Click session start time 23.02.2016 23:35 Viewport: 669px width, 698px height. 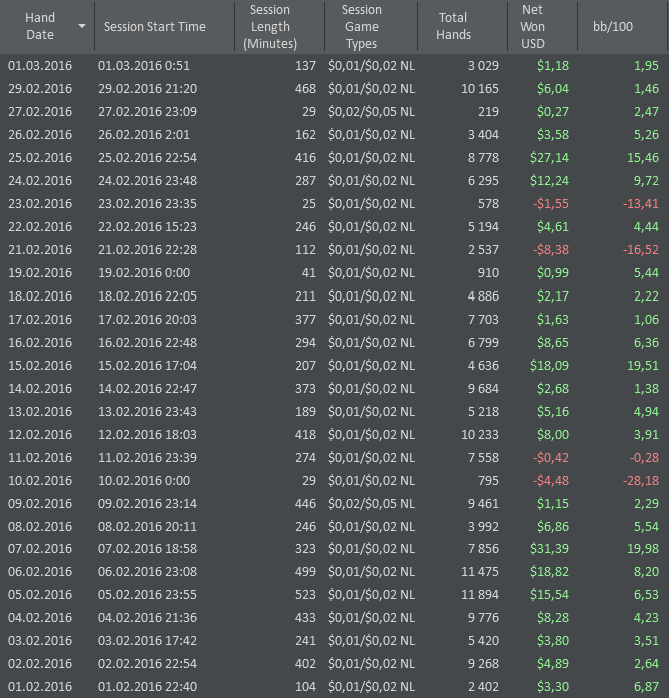point(147,204)
